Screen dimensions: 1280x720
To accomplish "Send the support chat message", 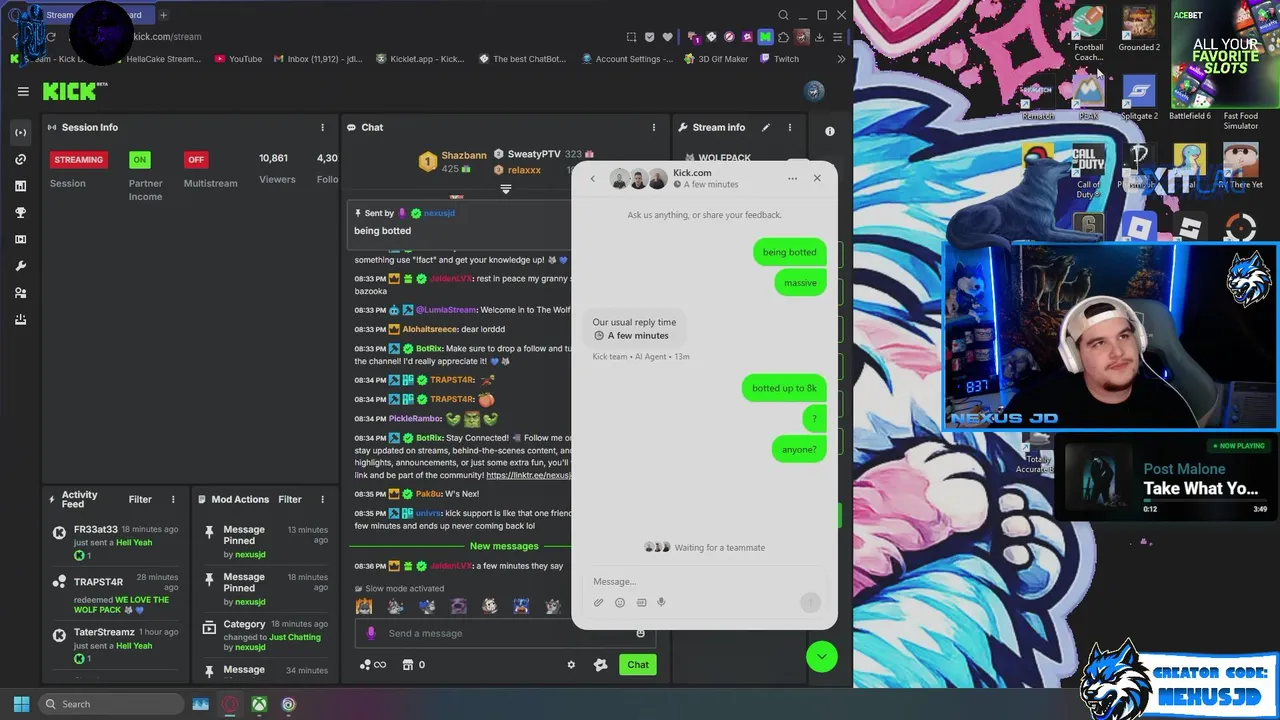I will (x=810, y=601).
